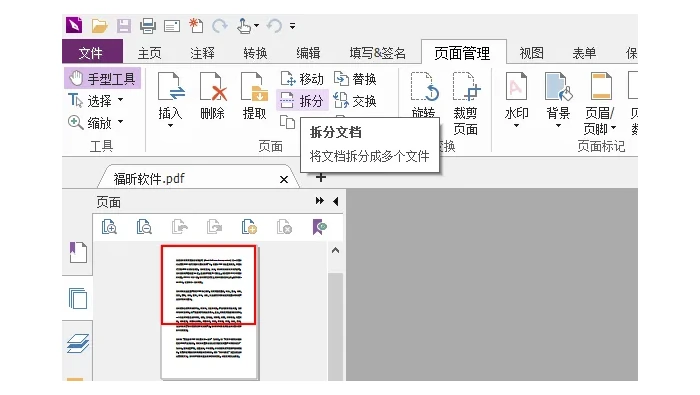Viewport: 700px width, 395px height.
Task: Open the page thumbnails sidebar icon
Action: (x=78, y=299)
